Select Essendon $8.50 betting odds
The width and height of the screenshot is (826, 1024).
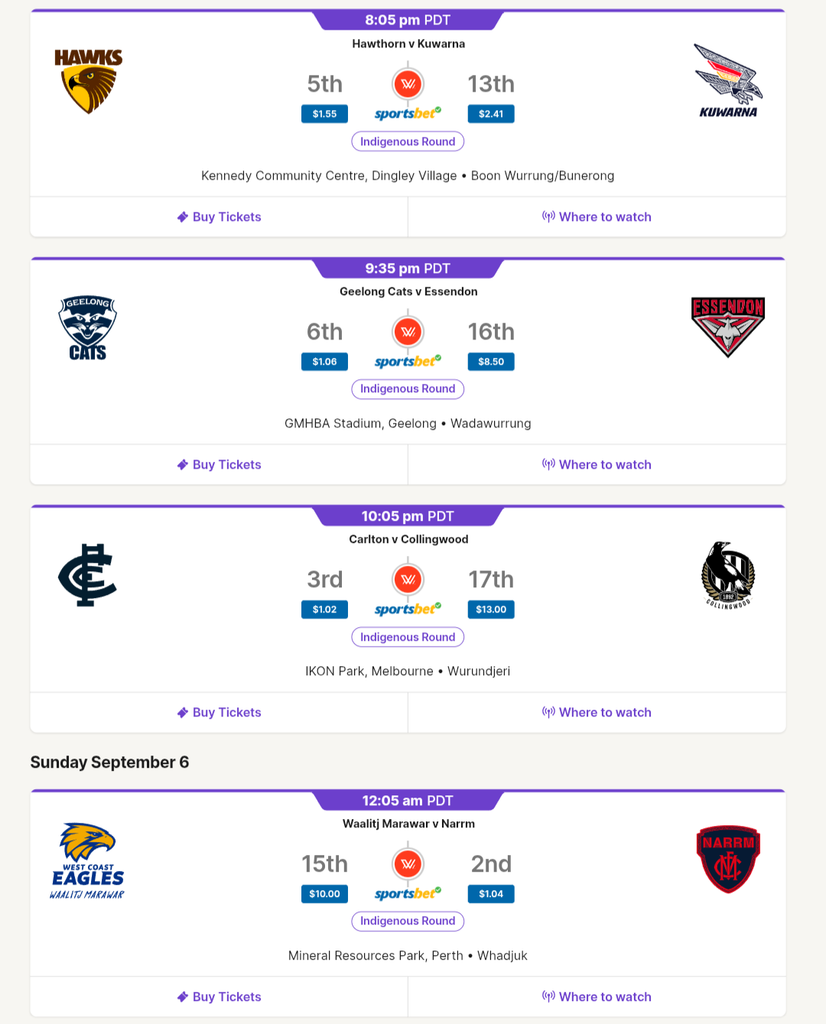491,361
